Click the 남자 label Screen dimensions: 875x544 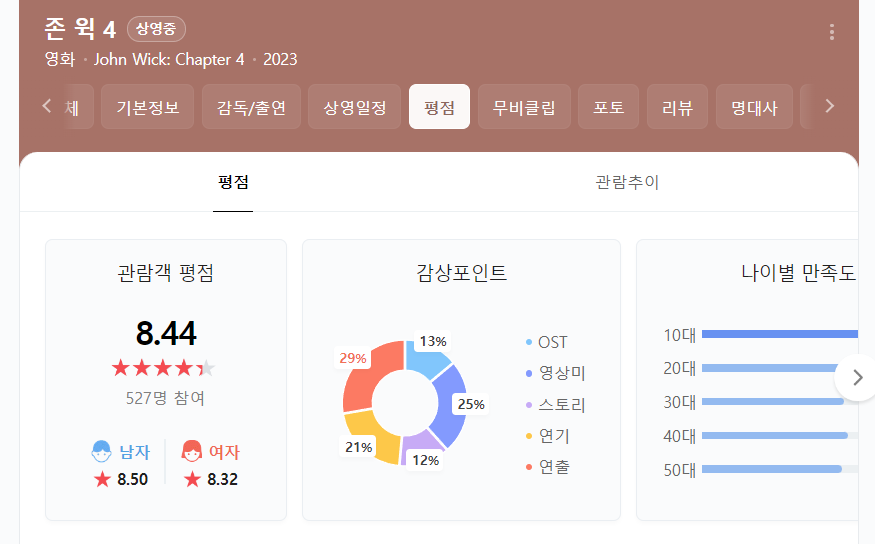[x=134, y=451]
